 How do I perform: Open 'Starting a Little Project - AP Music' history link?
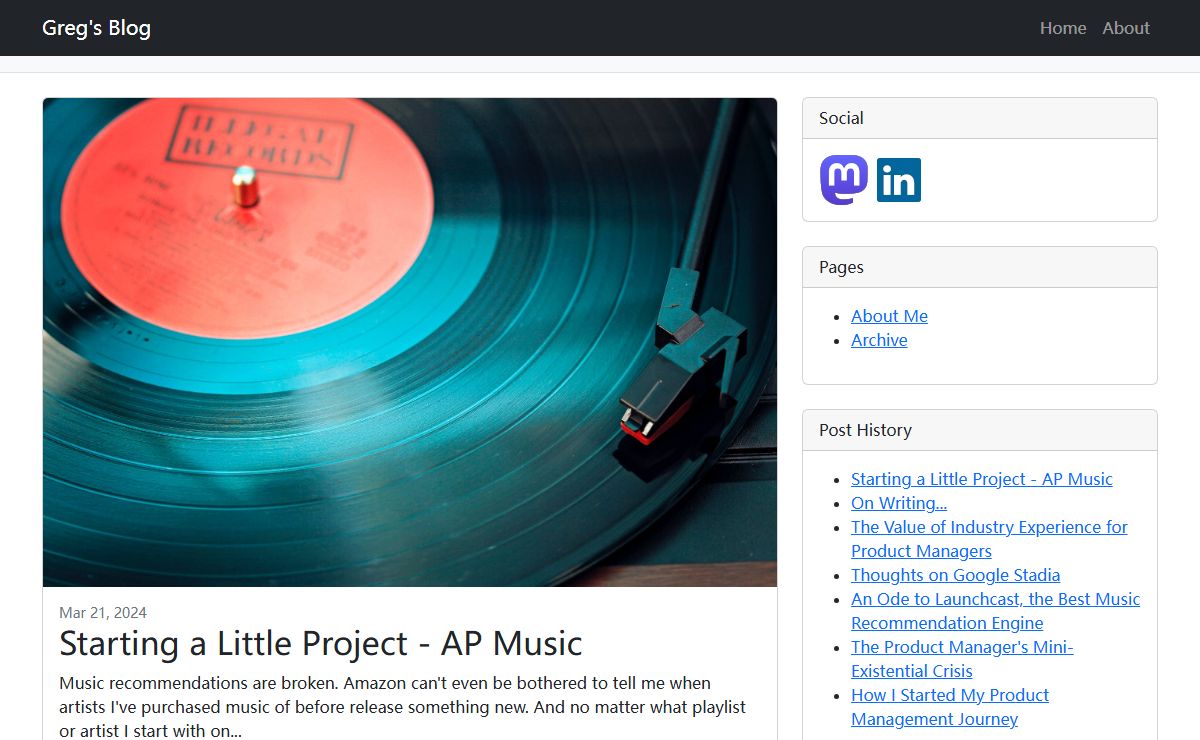981,479
